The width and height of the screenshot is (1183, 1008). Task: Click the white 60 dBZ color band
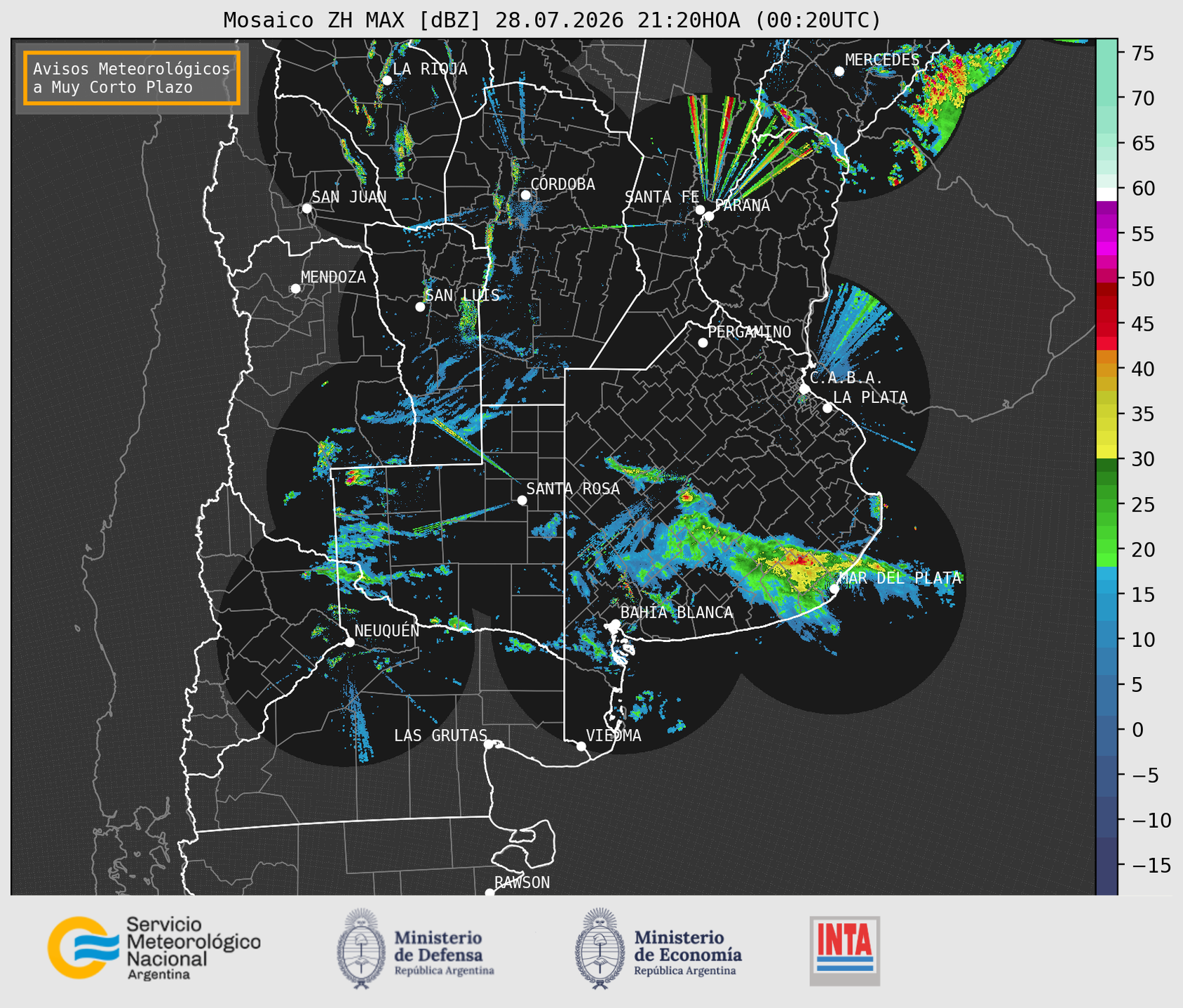pos(1107,193)
